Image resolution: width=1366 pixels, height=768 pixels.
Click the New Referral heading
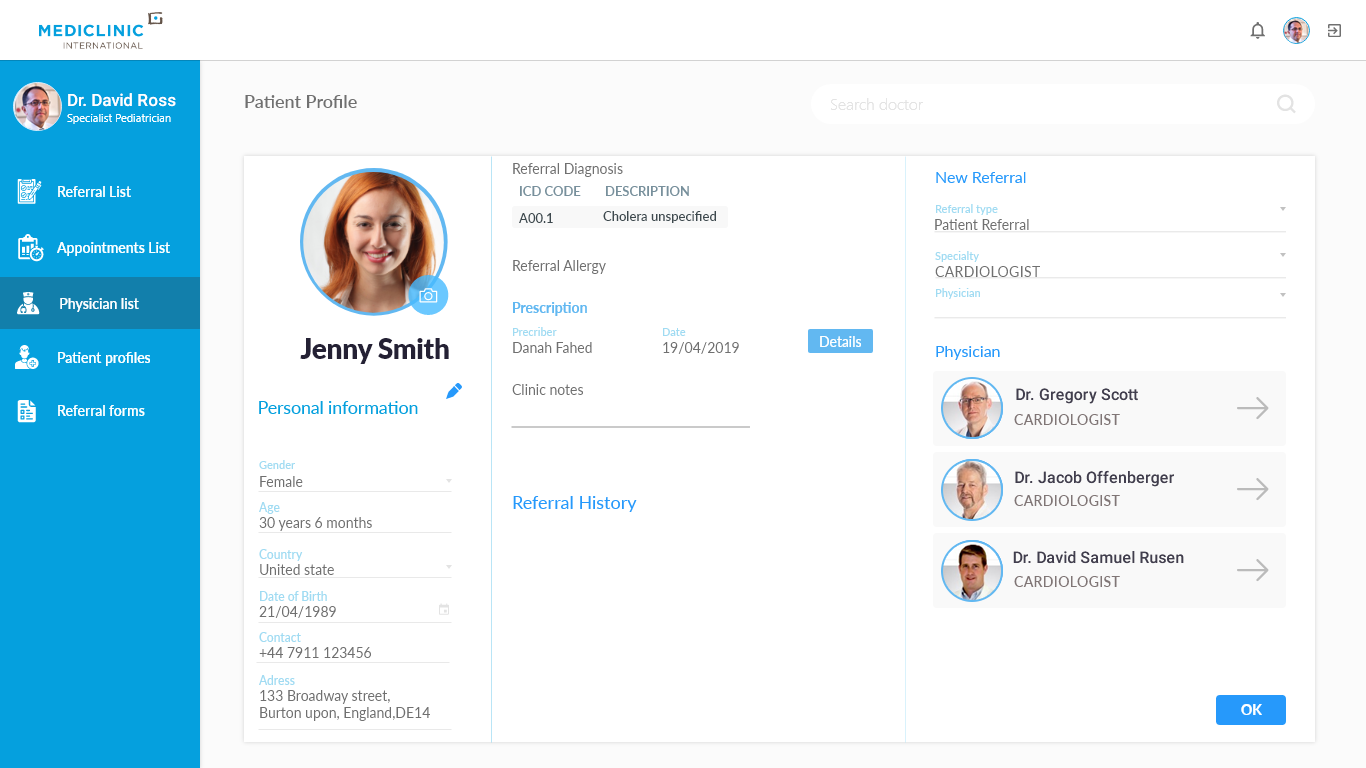pyautogui.click(x=980, y=178)
